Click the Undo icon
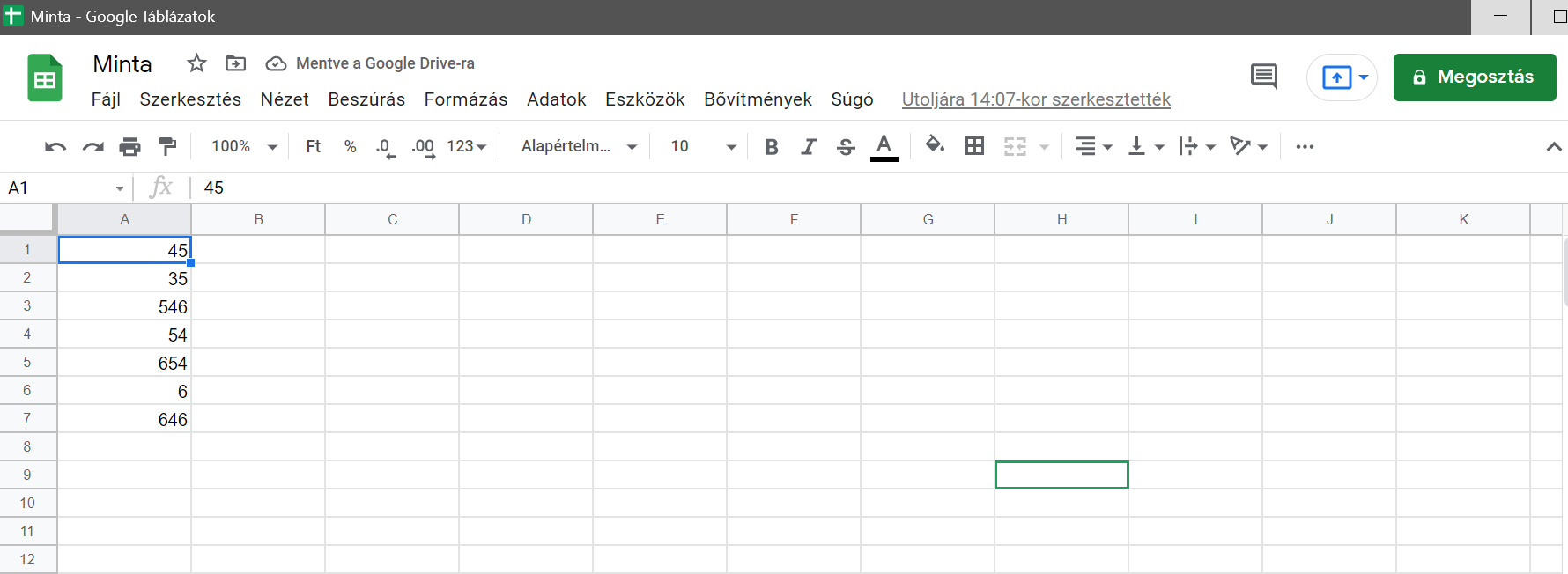The width and height of the screenshot is (1568, 574). pyautogui.click(x=55, y=147)
